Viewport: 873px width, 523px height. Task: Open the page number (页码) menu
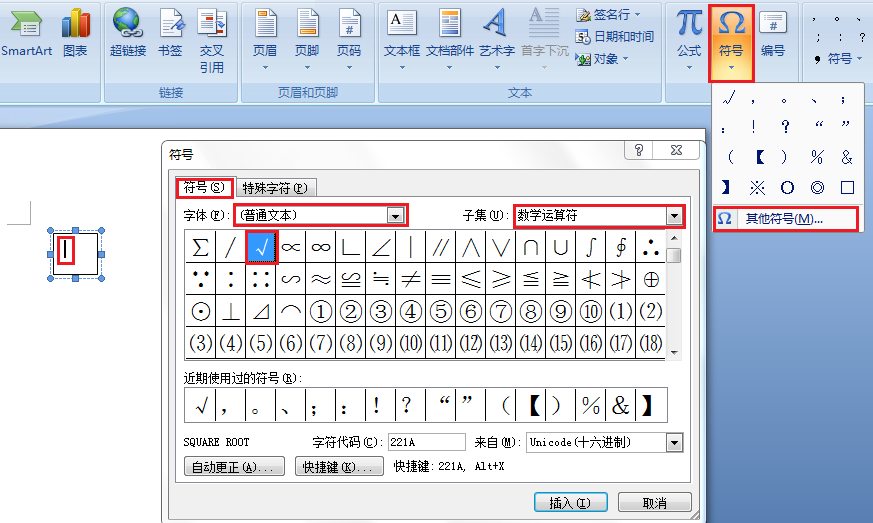pyautogui.click(x=349, y=39)
